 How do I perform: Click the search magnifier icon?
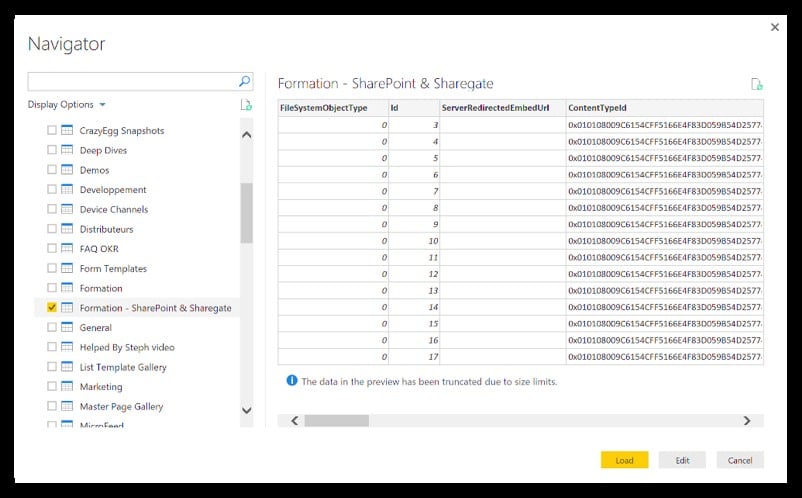pos(244,81)
